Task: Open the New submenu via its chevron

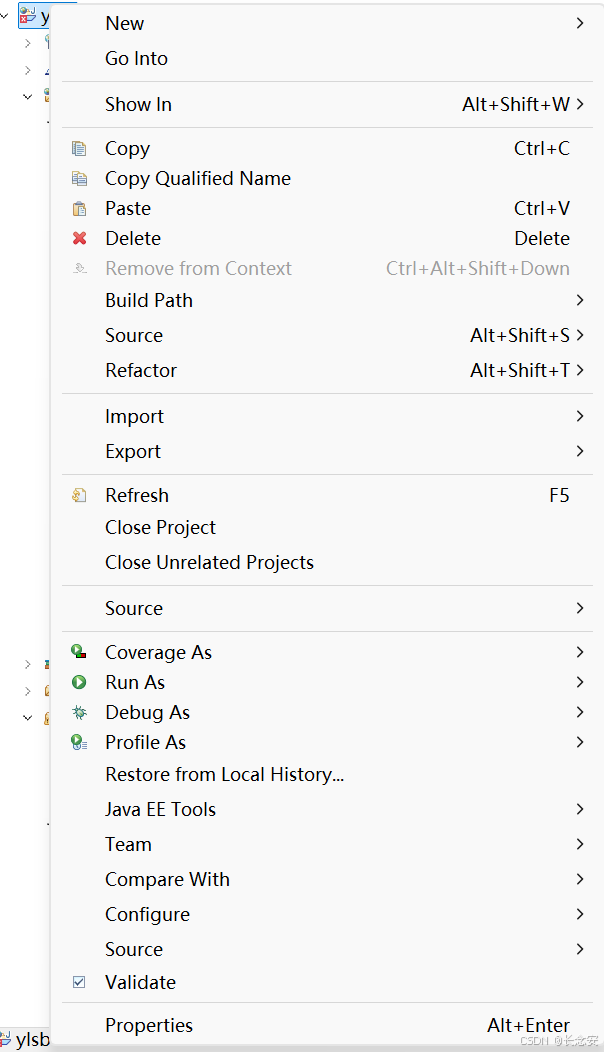Action: coord(578,22)
